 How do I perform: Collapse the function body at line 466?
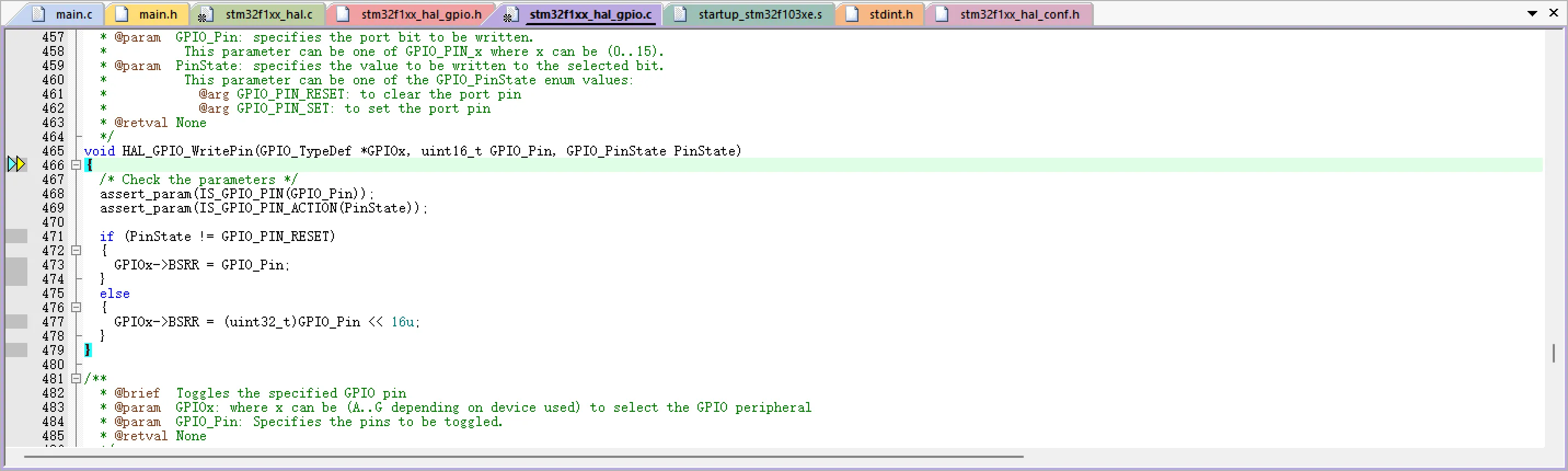76,165
